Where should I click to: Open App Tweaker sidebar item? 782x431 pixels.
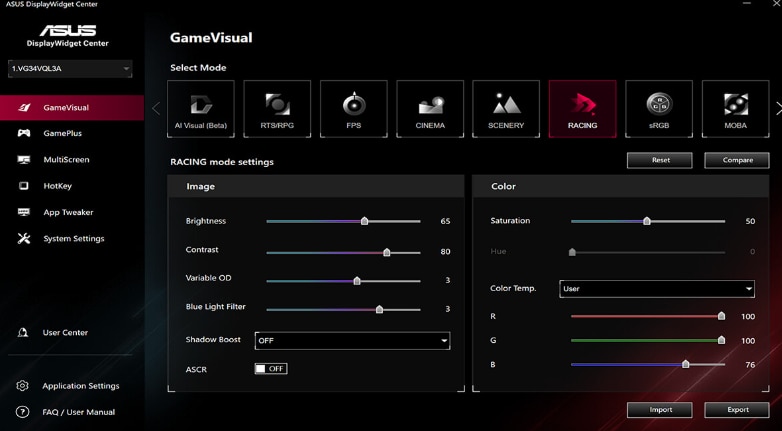67,212
